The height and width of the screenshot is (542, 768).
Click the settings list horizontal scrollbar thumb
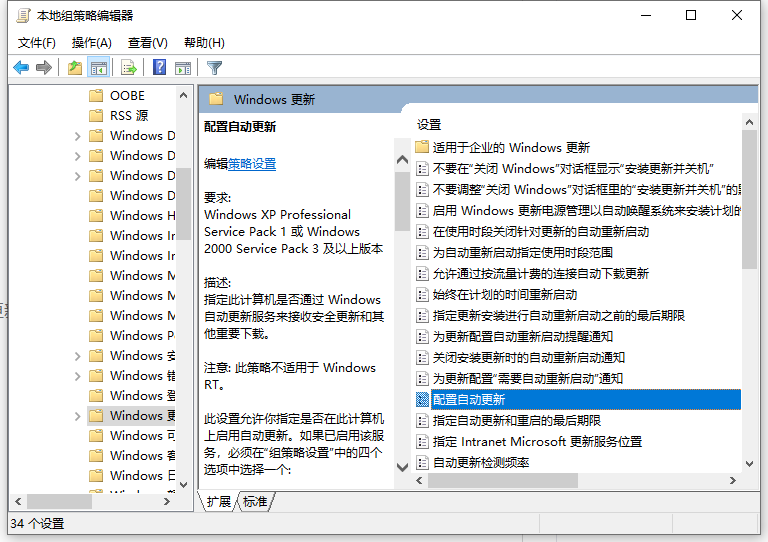tap(503, 480)
